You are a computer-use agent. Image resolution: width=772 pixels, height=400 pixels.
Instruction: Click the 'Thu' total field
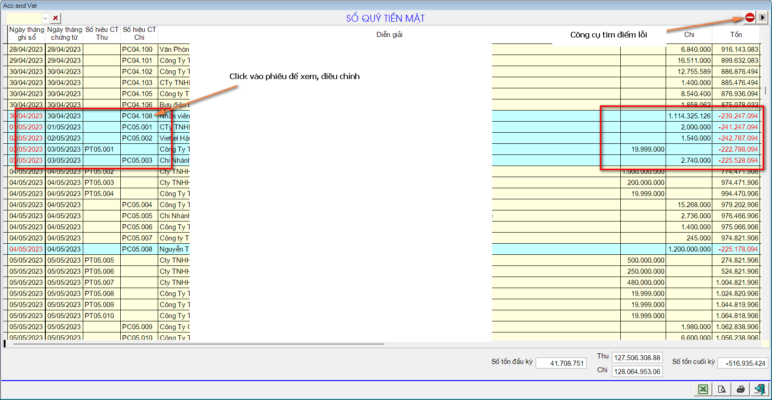coord(636,356)
